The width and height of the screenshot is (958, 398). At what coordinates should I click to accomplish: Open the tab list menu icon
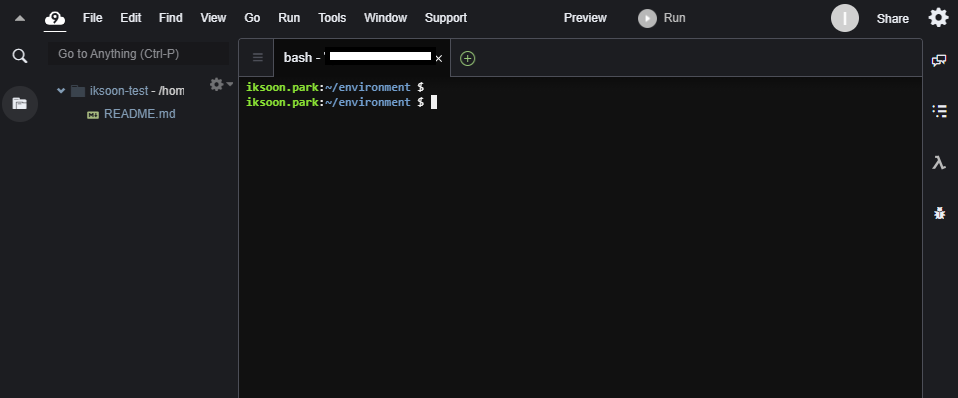pyautogui.click(x=258, y=57)
